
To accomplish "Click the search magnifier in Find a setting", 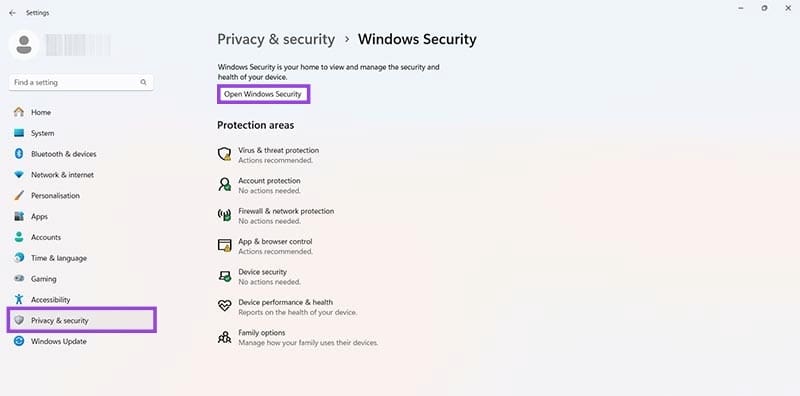I will [143, 82].
